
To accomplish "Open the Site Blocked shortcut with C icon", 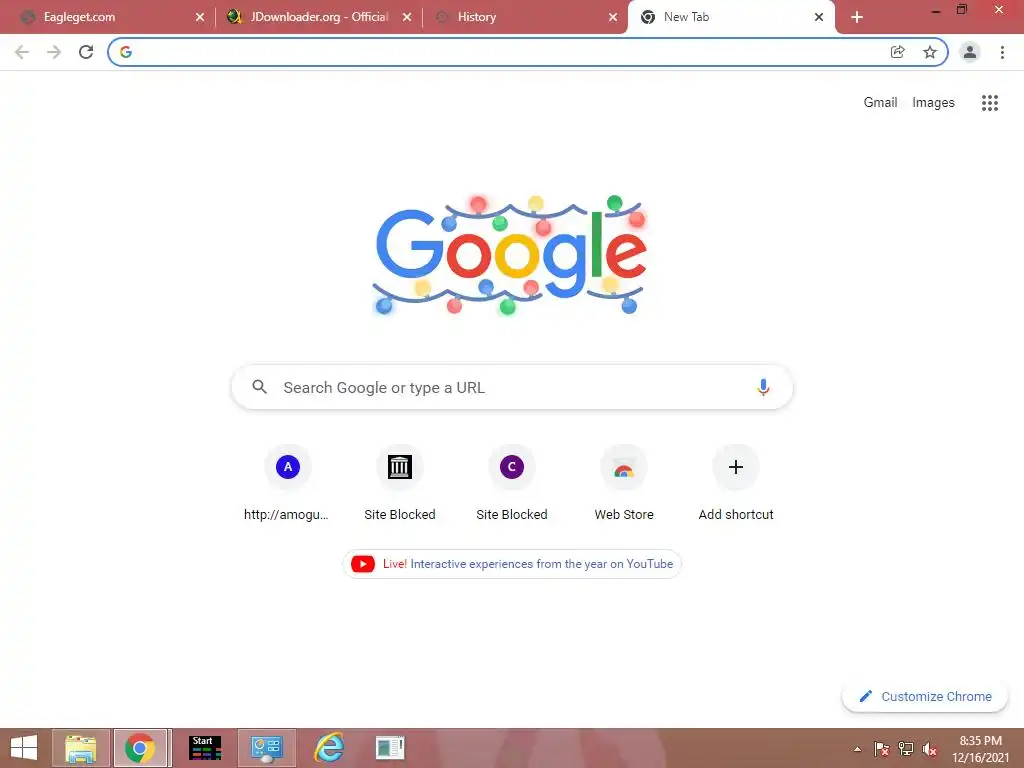I will 512,483.
